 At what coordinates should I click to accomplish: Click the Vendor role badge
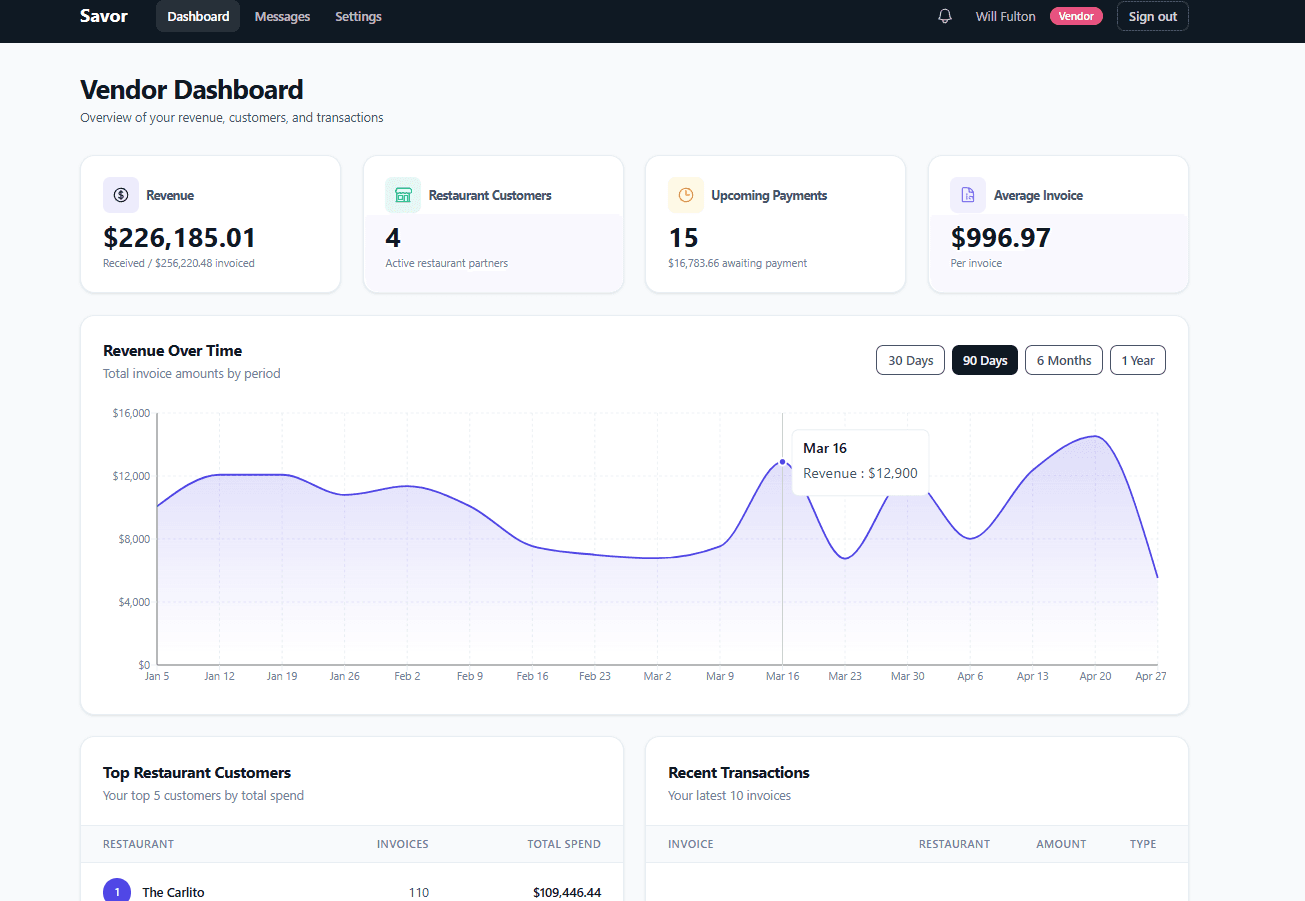(1076, 16)
